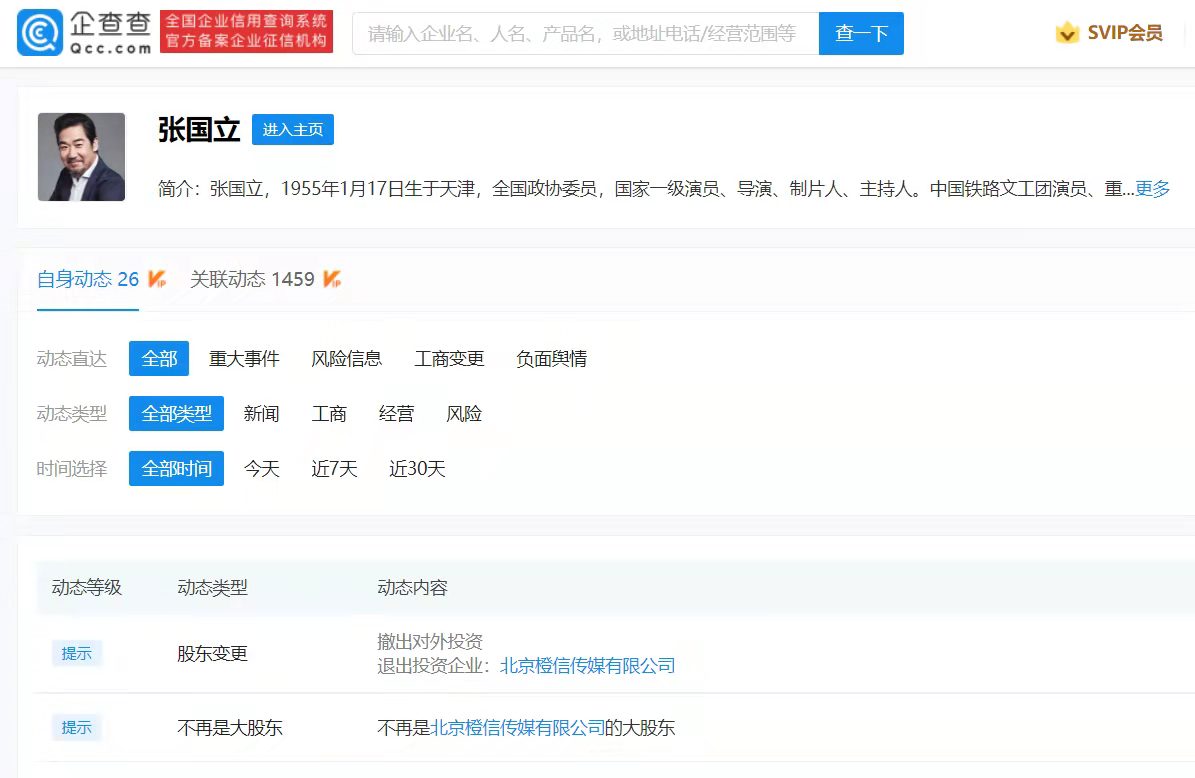Select 全部类型 in 动态类型 filter

177,414
